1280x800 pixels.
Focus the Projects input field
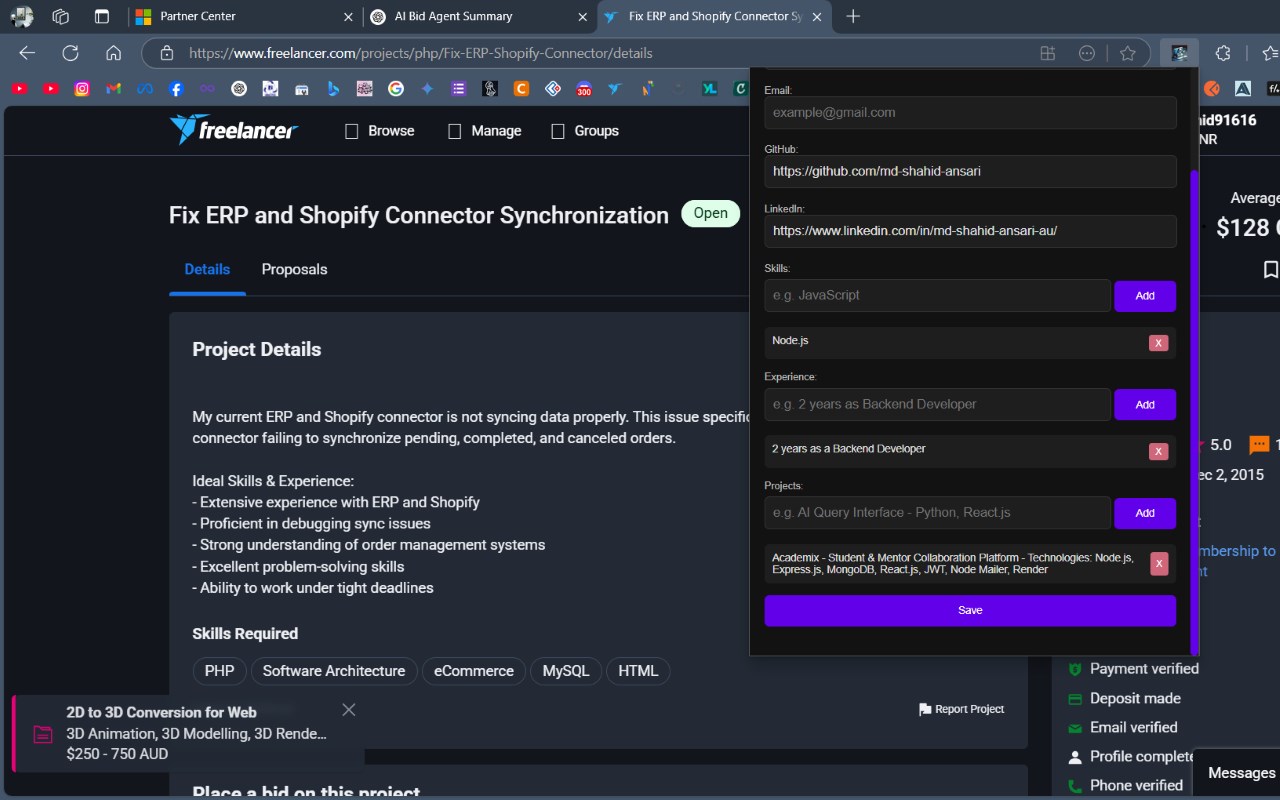tap(937, 513)
